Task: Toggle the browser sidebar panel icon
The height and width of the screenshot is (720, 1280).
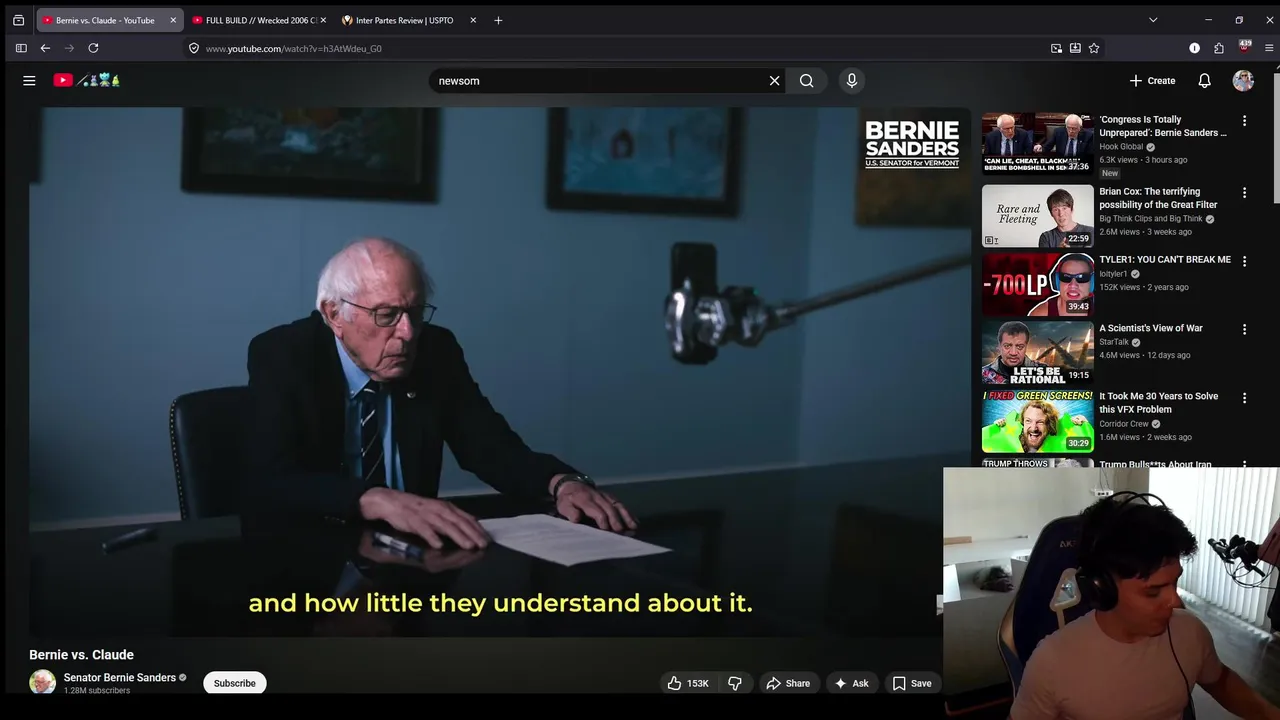Action: (21, 48)
